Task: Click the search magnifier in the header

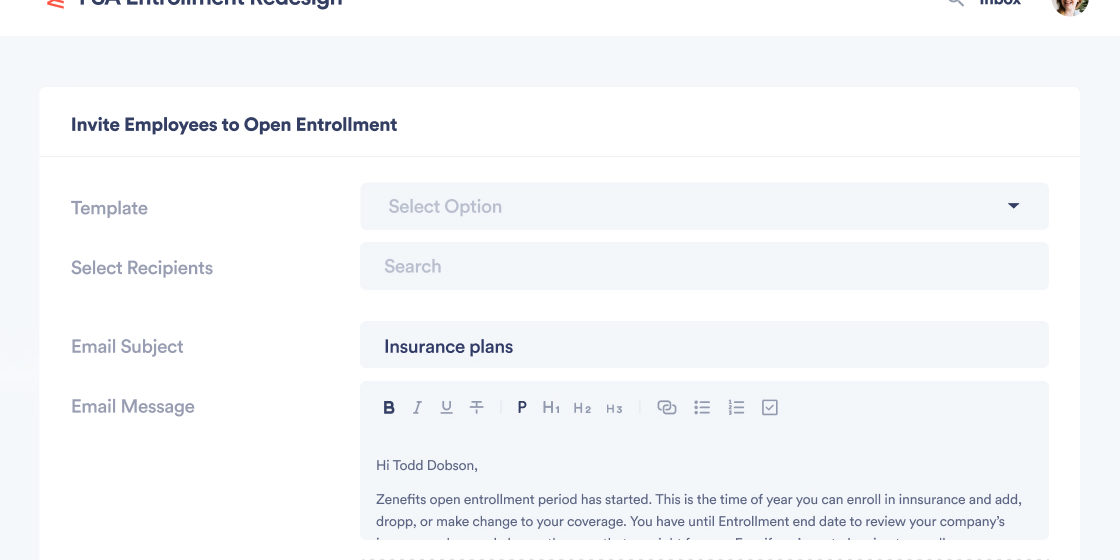Action: click(x=955, y=2)
